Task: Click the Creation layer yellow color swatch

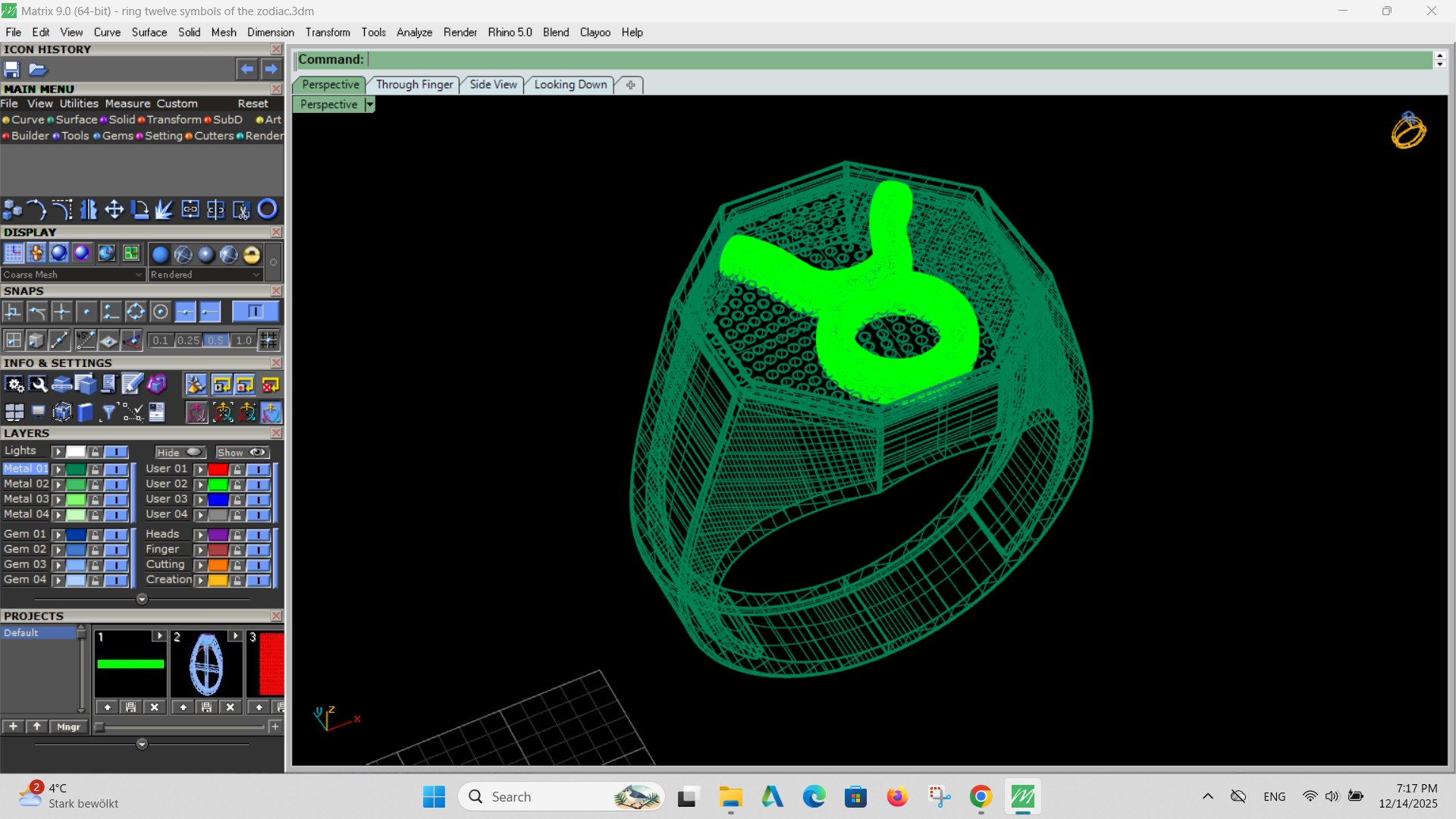Action: point(218,581)
